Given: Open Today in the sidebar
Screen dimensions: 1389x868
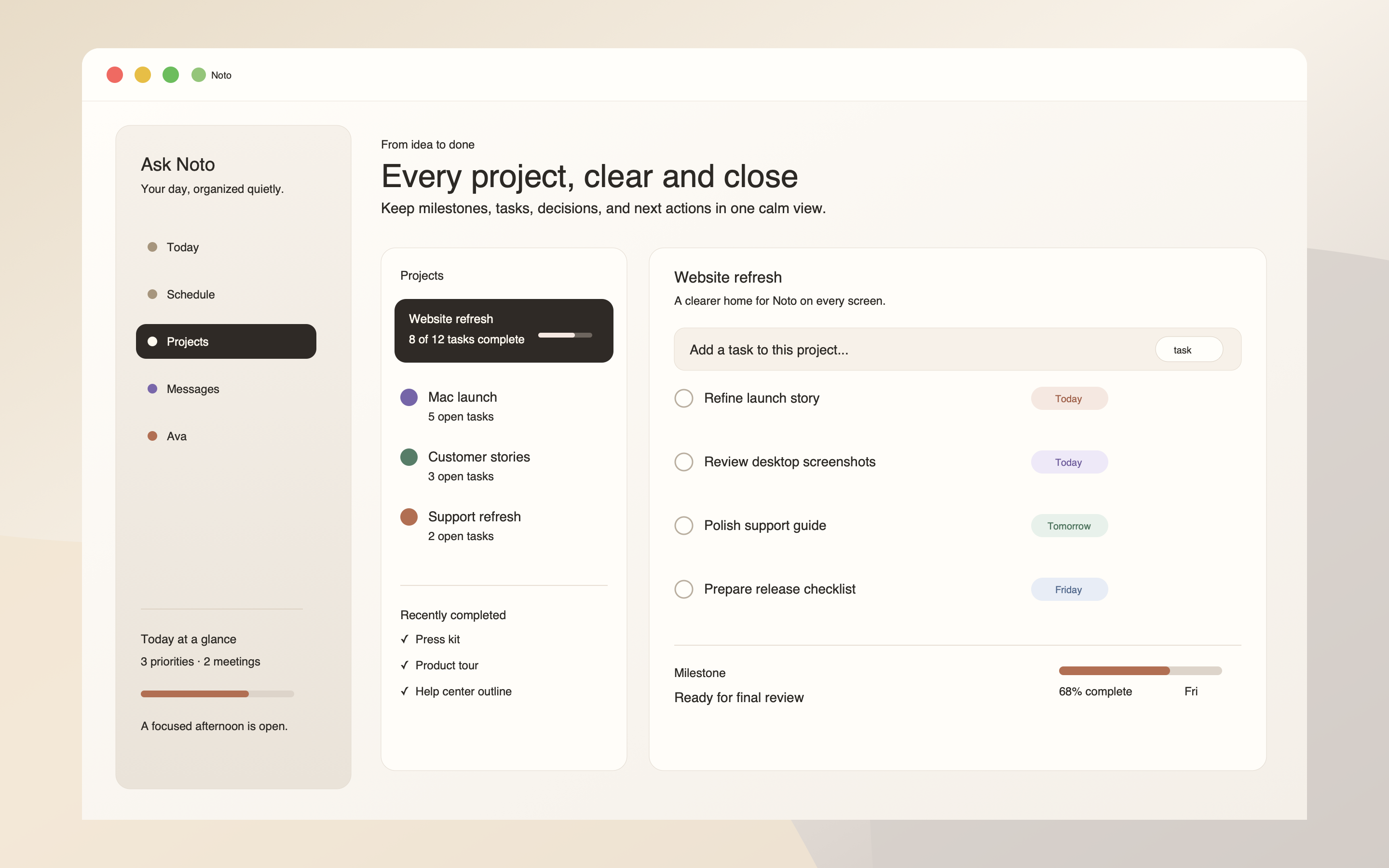Looking at the screenshot, I should pyautogui.click(x=226, y=247).
